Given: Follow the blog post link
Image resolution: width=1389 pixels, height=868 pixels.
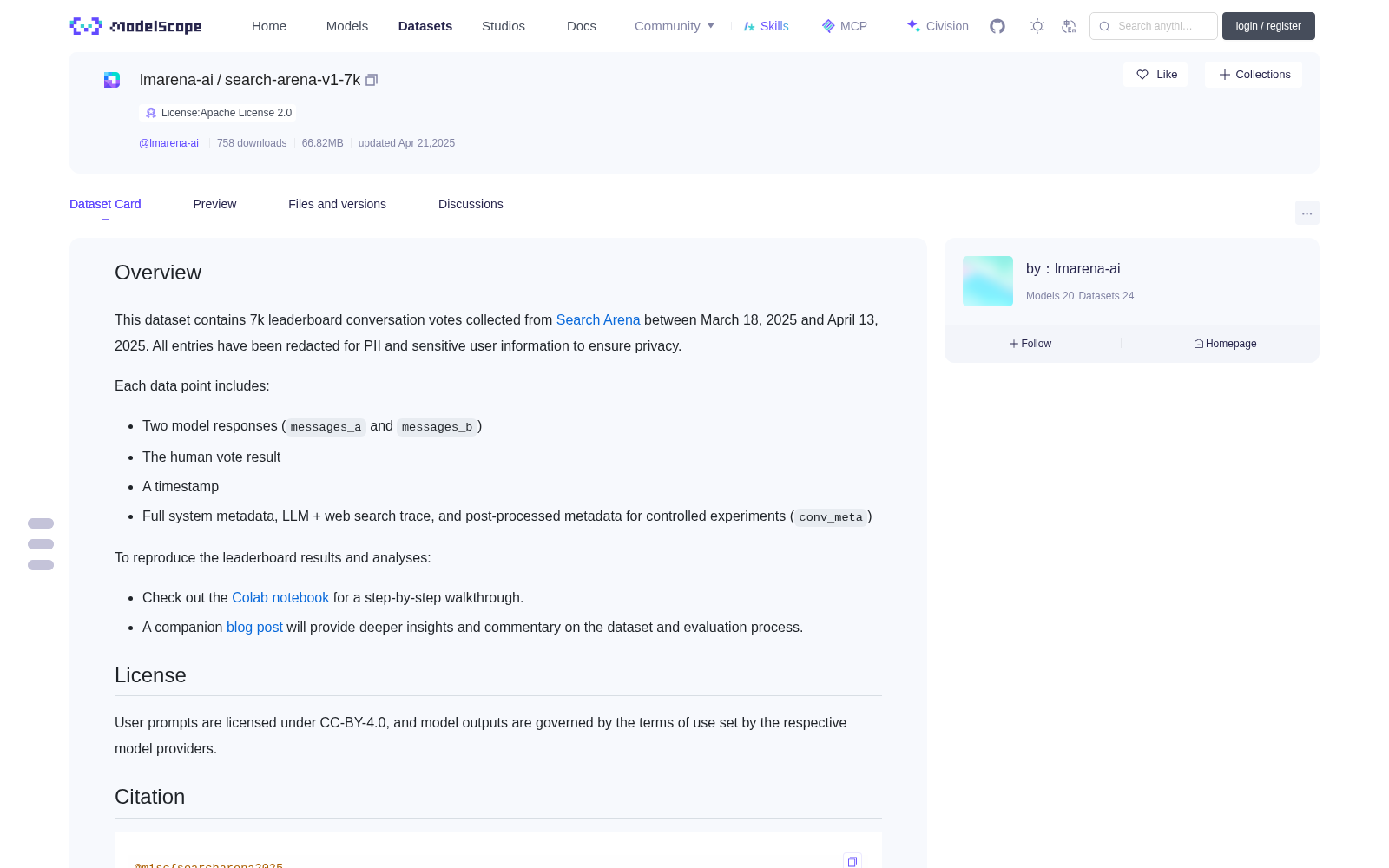Looking at the screenshot, I should 254,628.
